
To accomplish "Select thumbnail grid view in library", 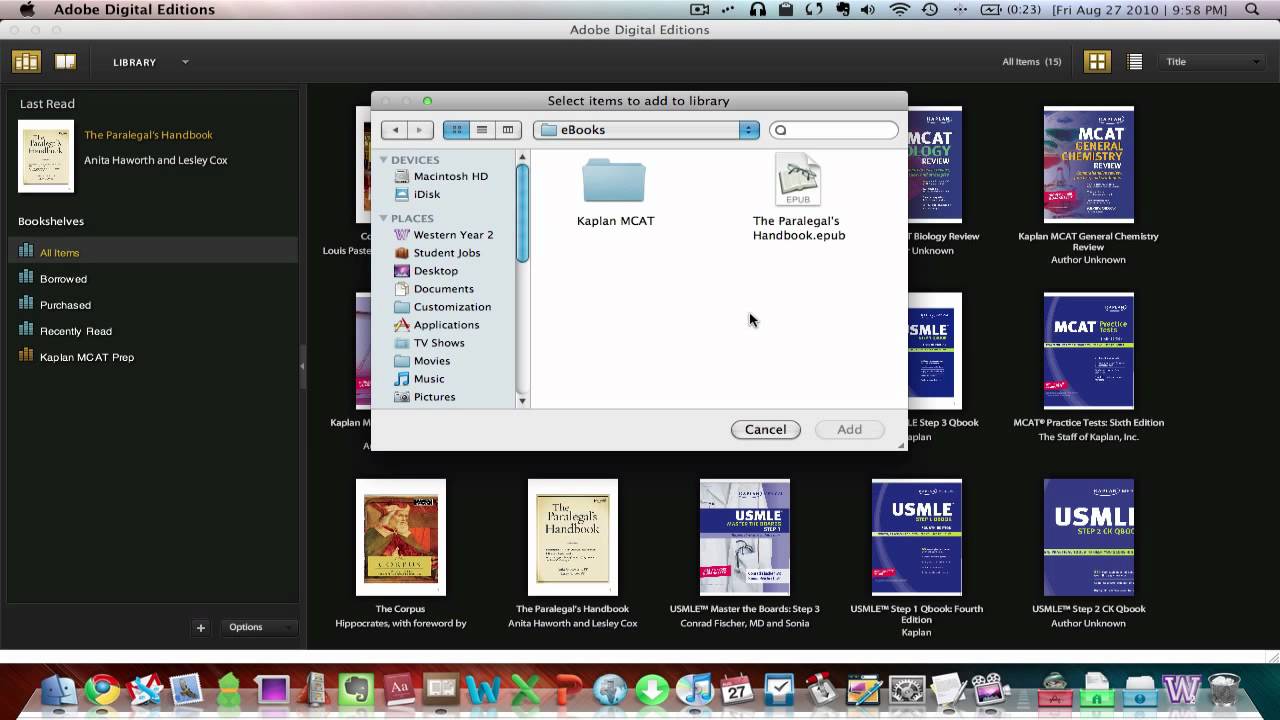I will pos(1097,62).
